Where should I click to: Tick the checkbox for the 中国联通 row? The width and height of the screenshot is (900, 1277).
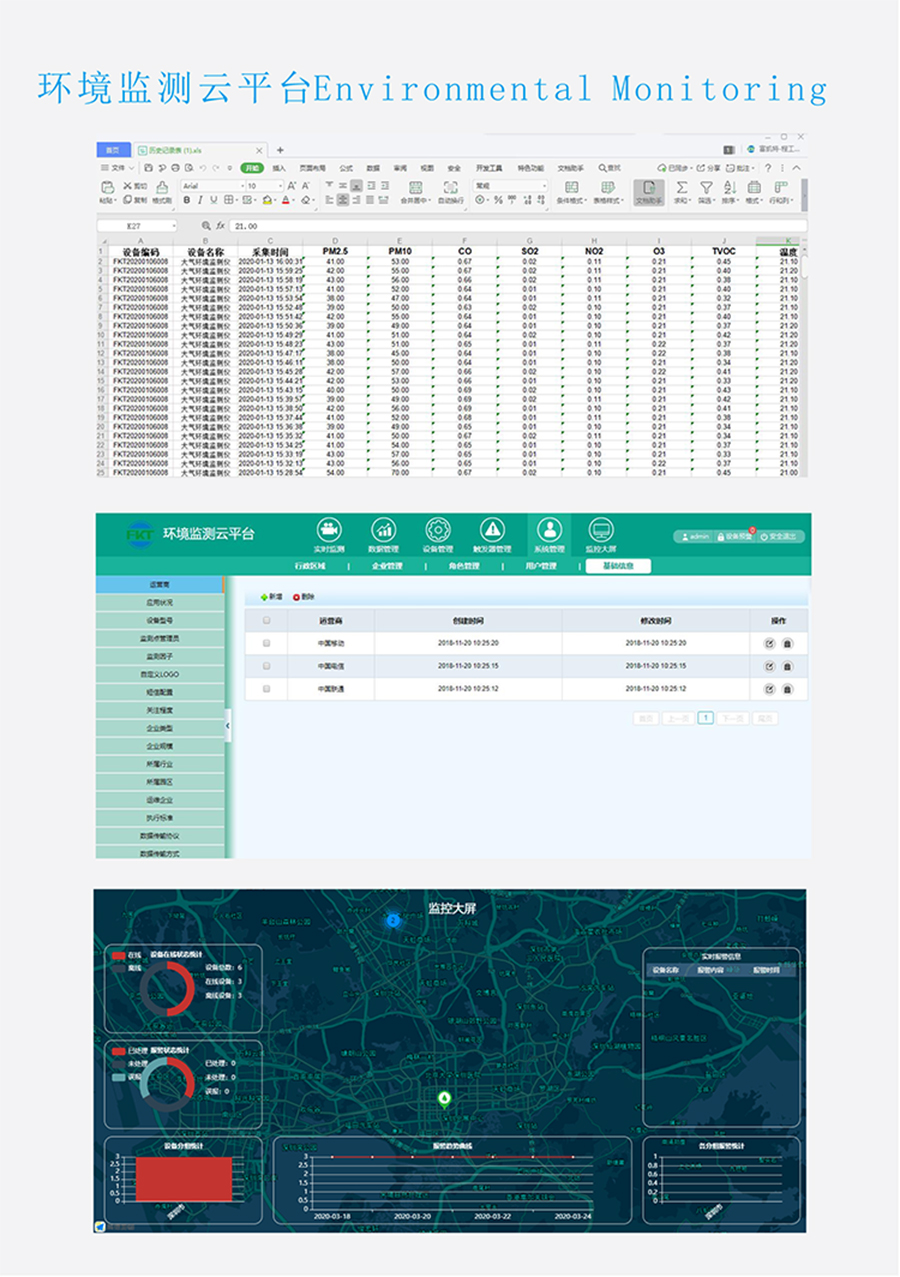(266, 689)
